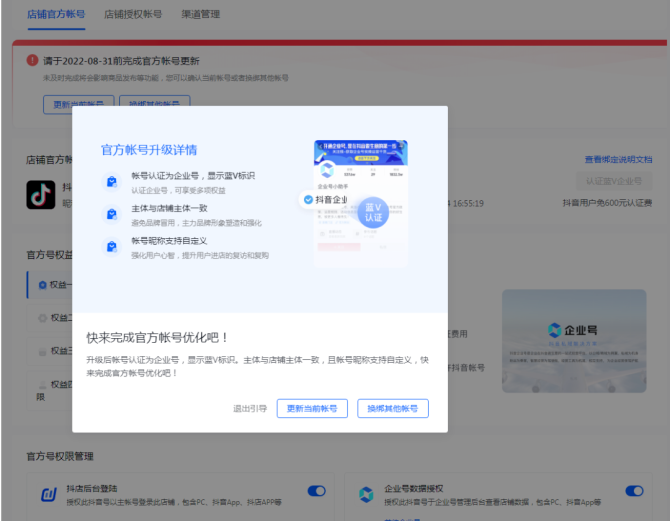Click the TikTok account avatar icon
670x521 pixels.
pyautogui.click(x=41, y=194)
